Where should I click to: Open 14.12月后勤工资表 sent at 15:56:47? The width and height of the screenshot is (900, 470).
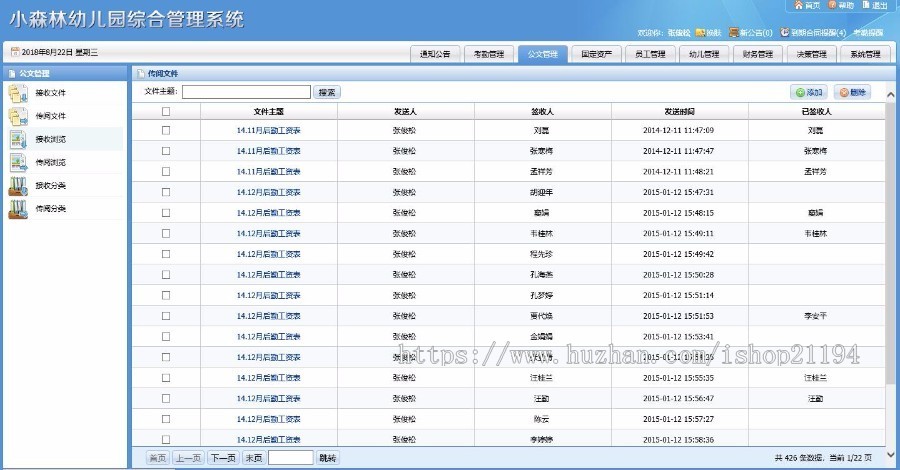tap(269, 398)
